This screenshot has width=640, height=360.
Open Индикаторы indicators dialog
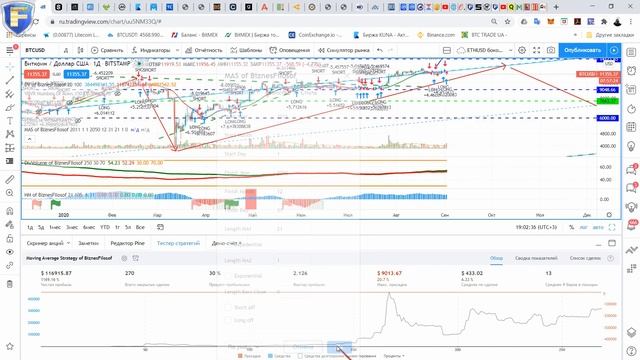[151, 50]
